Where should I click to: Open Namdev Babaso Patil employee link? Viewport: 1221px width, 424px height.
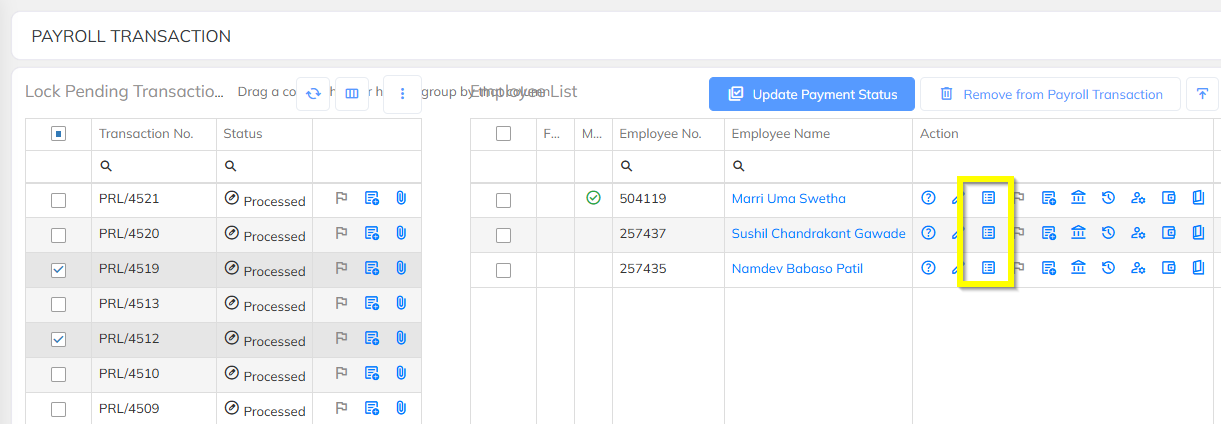tap(797, 268)
